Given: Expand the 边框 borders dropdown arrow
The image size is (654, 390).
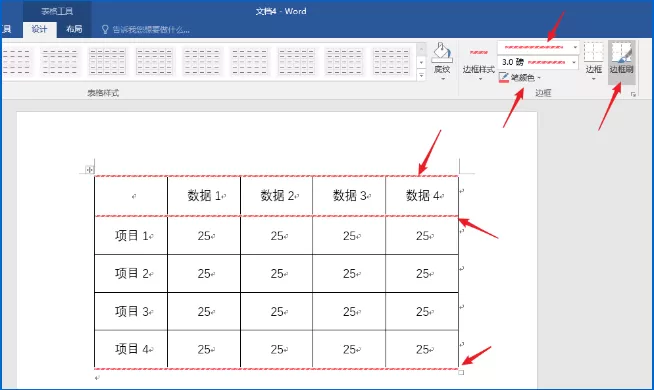Looking at the screenshot, I should coord(594,79).
